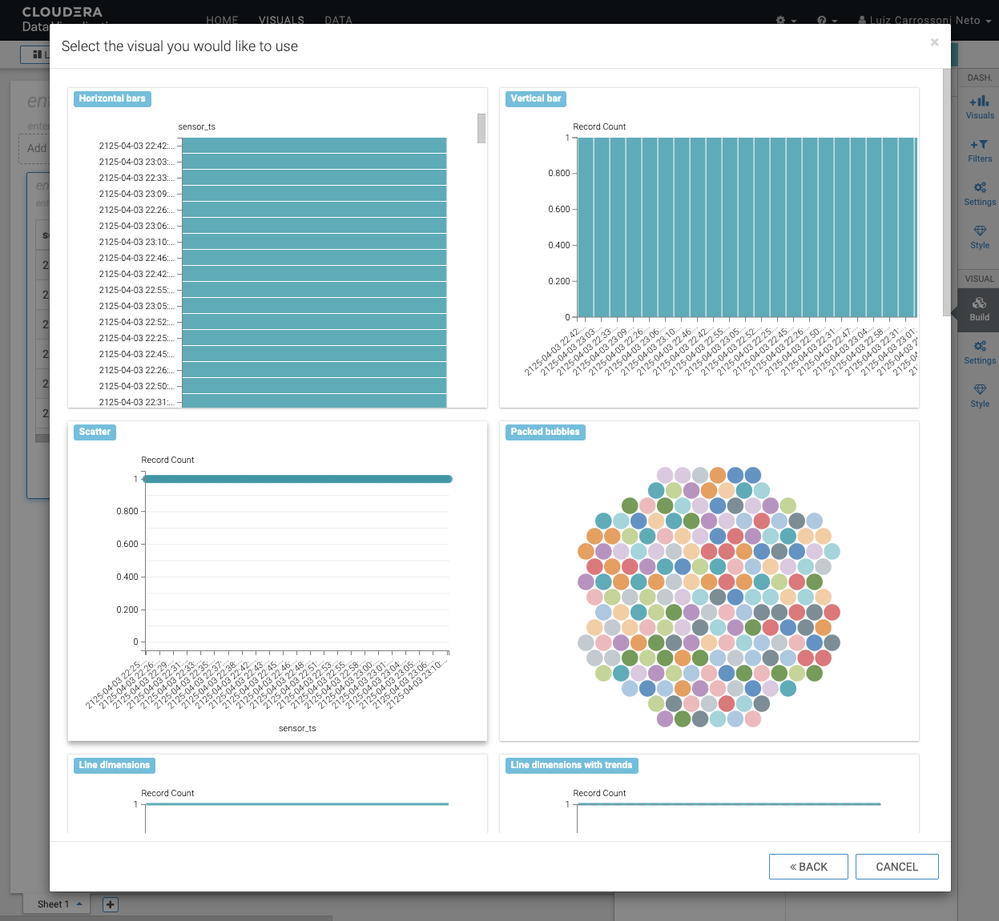
Task: Open the Luiz Carrossoni Neto user menu
Action: [x=924, y=20]
